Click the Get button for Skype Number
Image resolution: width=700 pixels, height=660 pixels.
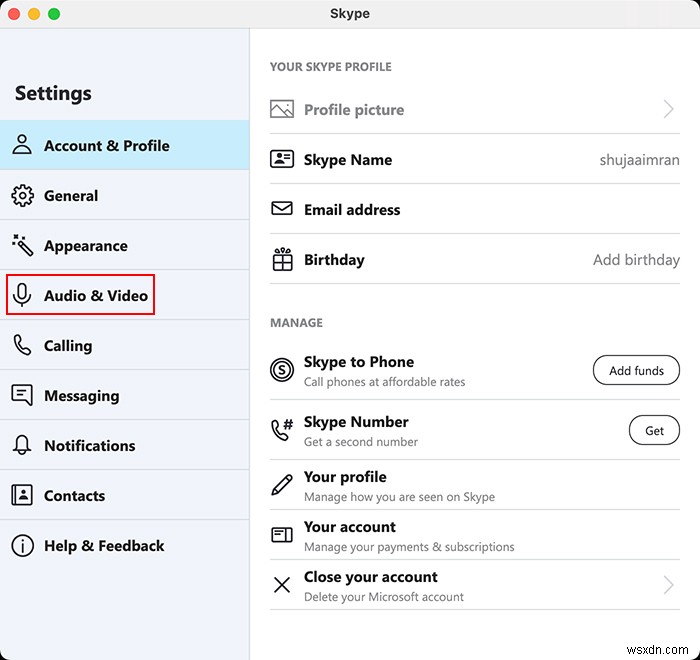[x=654, y=430]
